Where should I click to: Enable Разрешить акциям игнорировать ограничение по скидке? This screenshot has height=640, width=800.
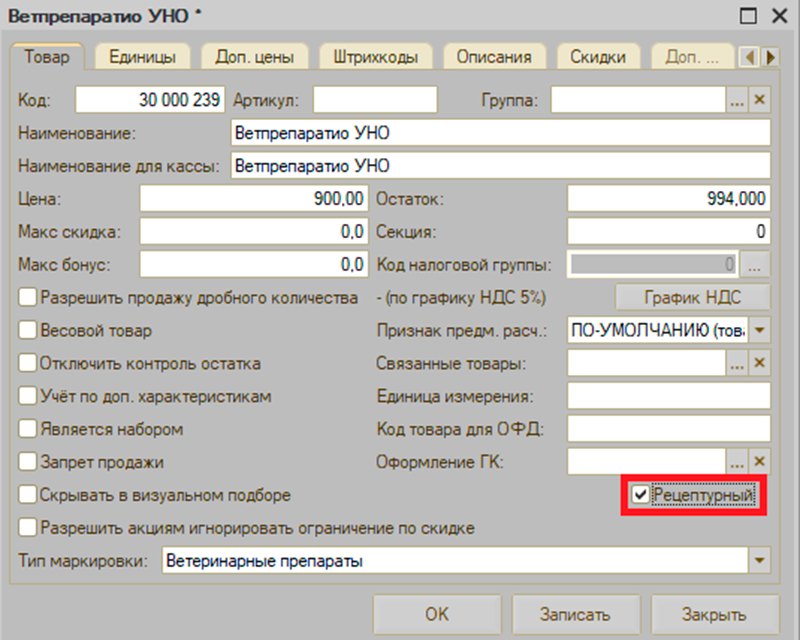click(x=28, y=527)
